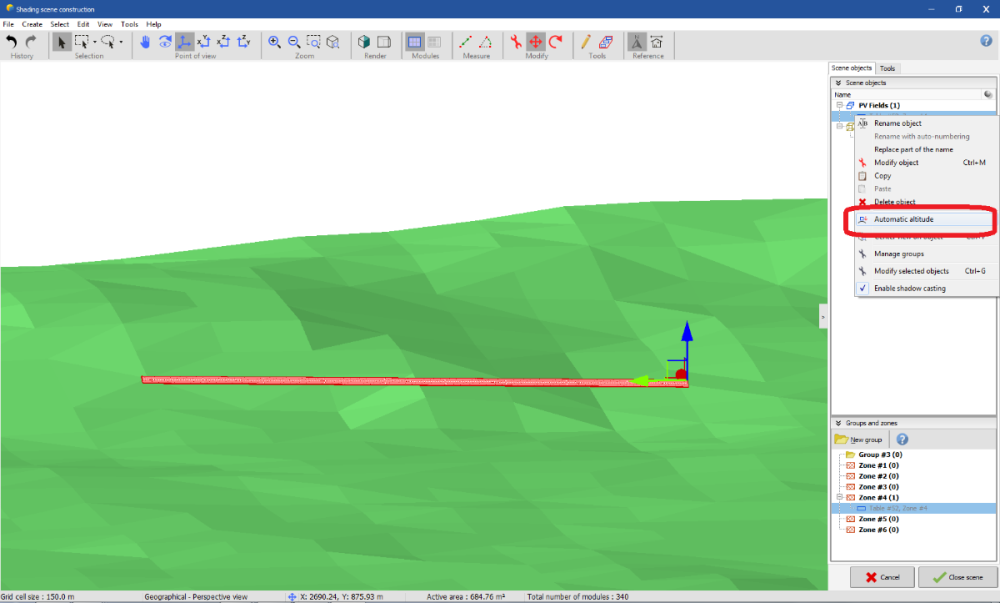Collapse the Zone #4 tree node
This screenshot has width=1000, height=603.
click(840, 497)
